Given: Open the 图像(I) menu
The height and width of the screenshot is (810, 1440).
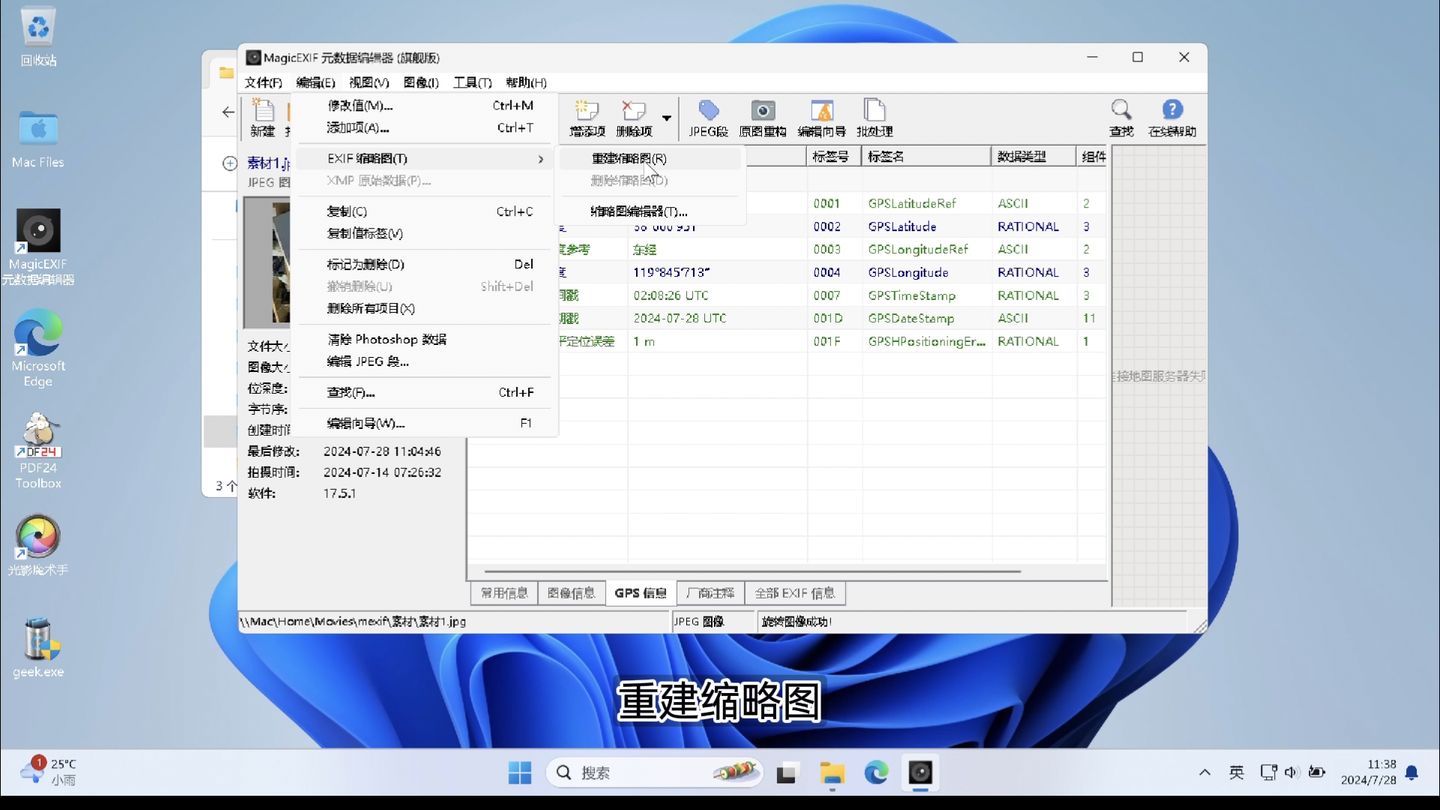Looking at the screenshot, I should coord(421,83).
